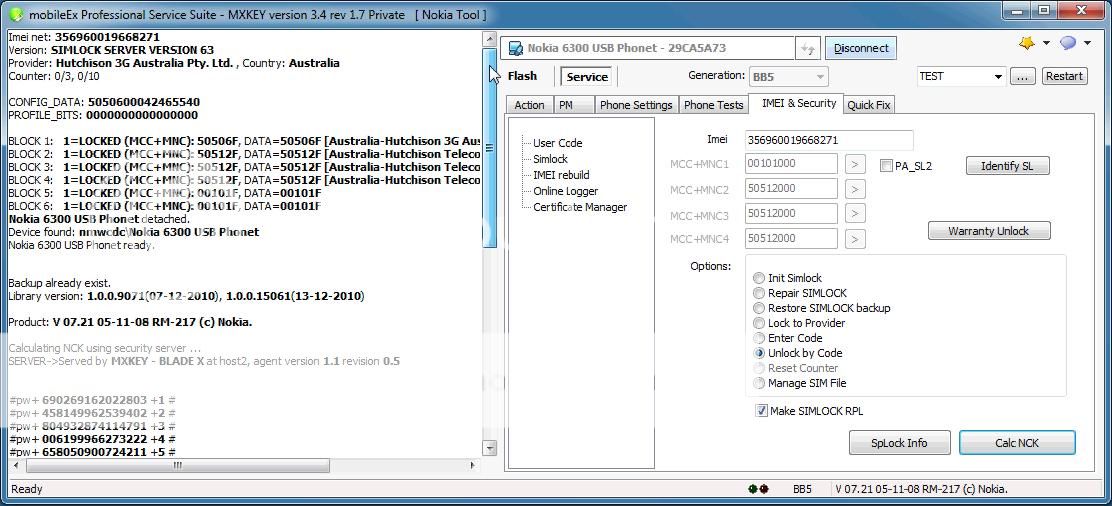Select Certificate Manager in the tree list
Image resolution: width=1112 pixels, height=506 pixels.
coord(580,207)
